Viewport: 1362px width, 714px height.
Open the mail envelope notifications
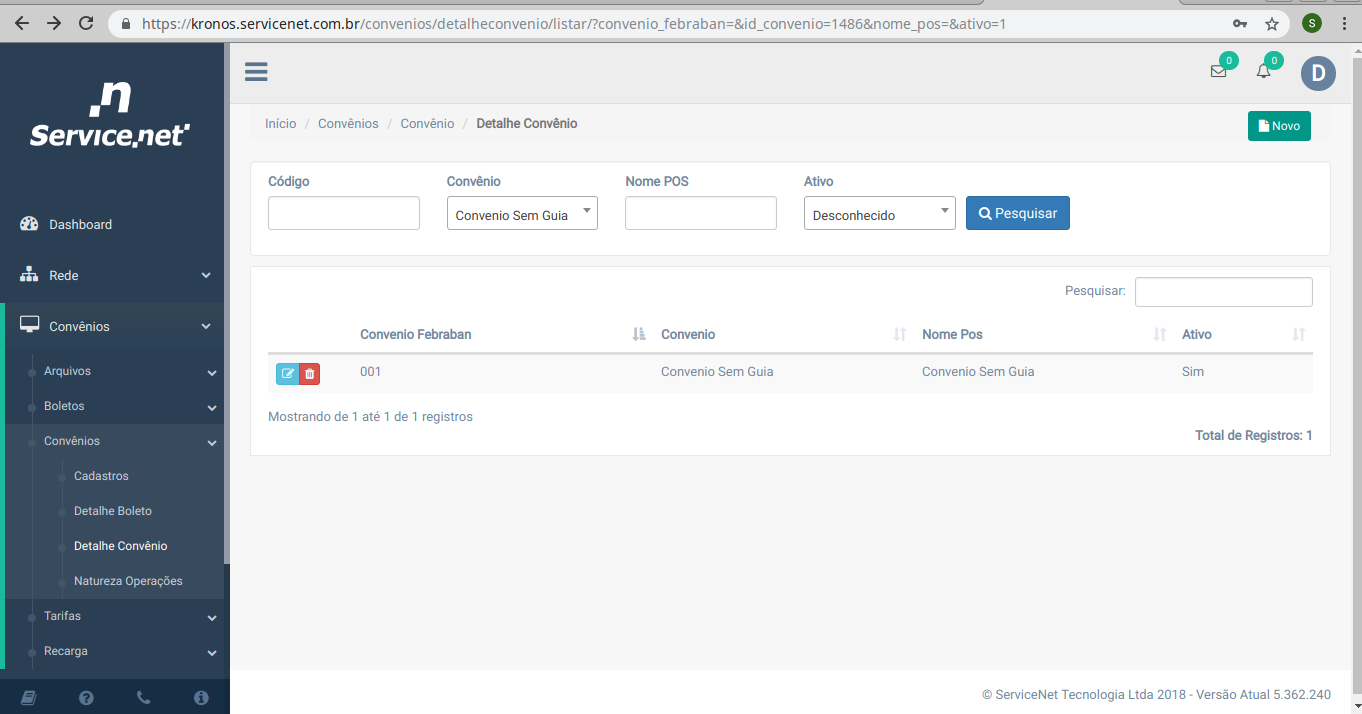1218,71
